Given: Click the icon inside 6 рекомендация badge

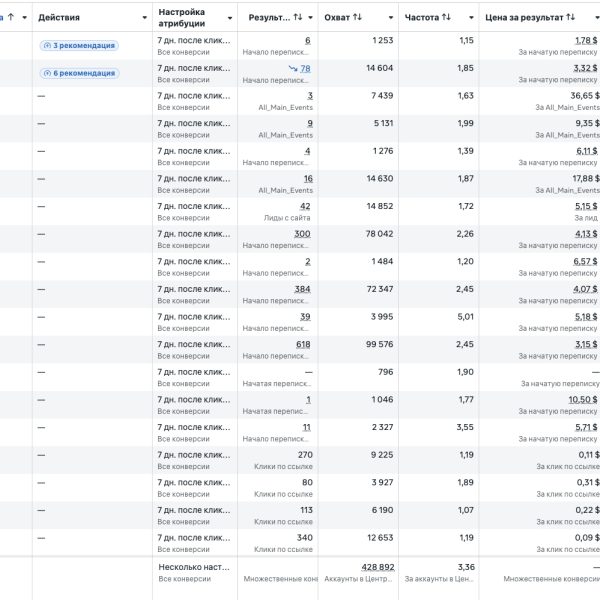Looking at the screenshot, I should tap(47, 73).
